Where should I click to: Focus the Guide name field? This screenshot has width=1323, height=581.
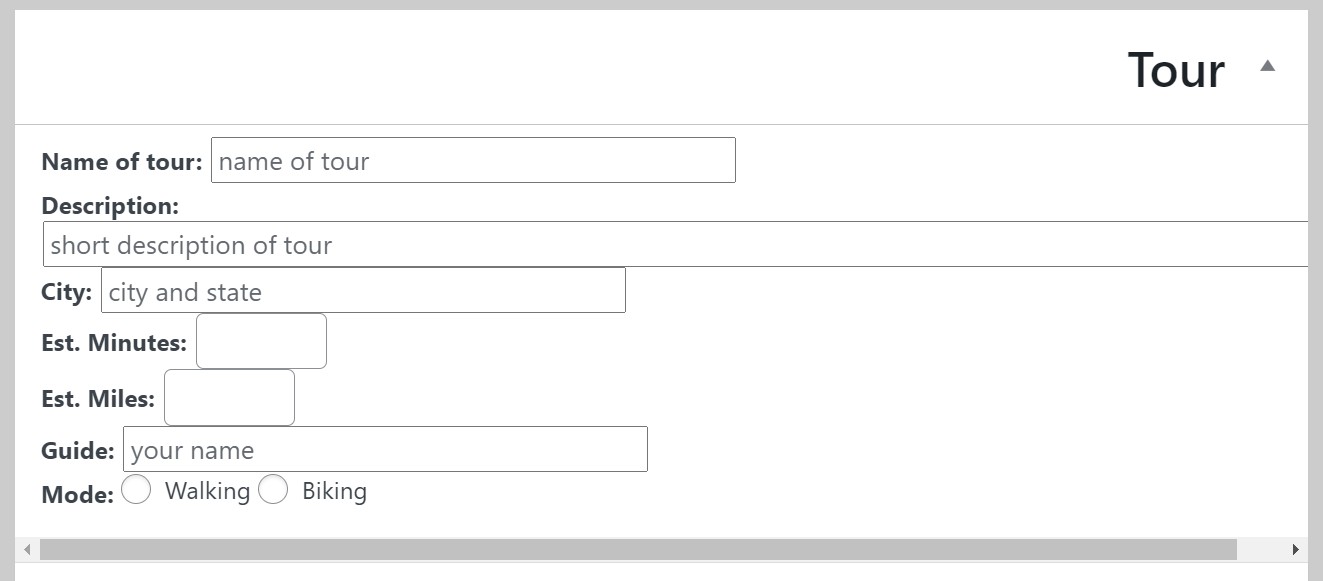tap(385, 450)
